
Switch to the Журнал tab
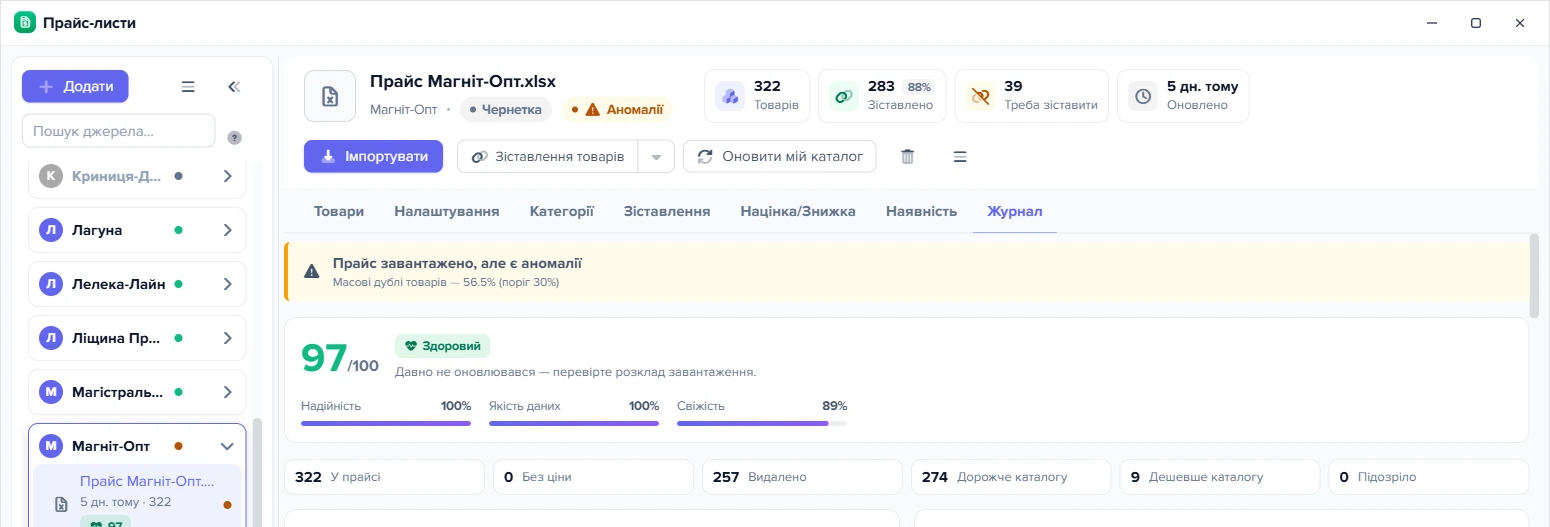point(1015,211)
